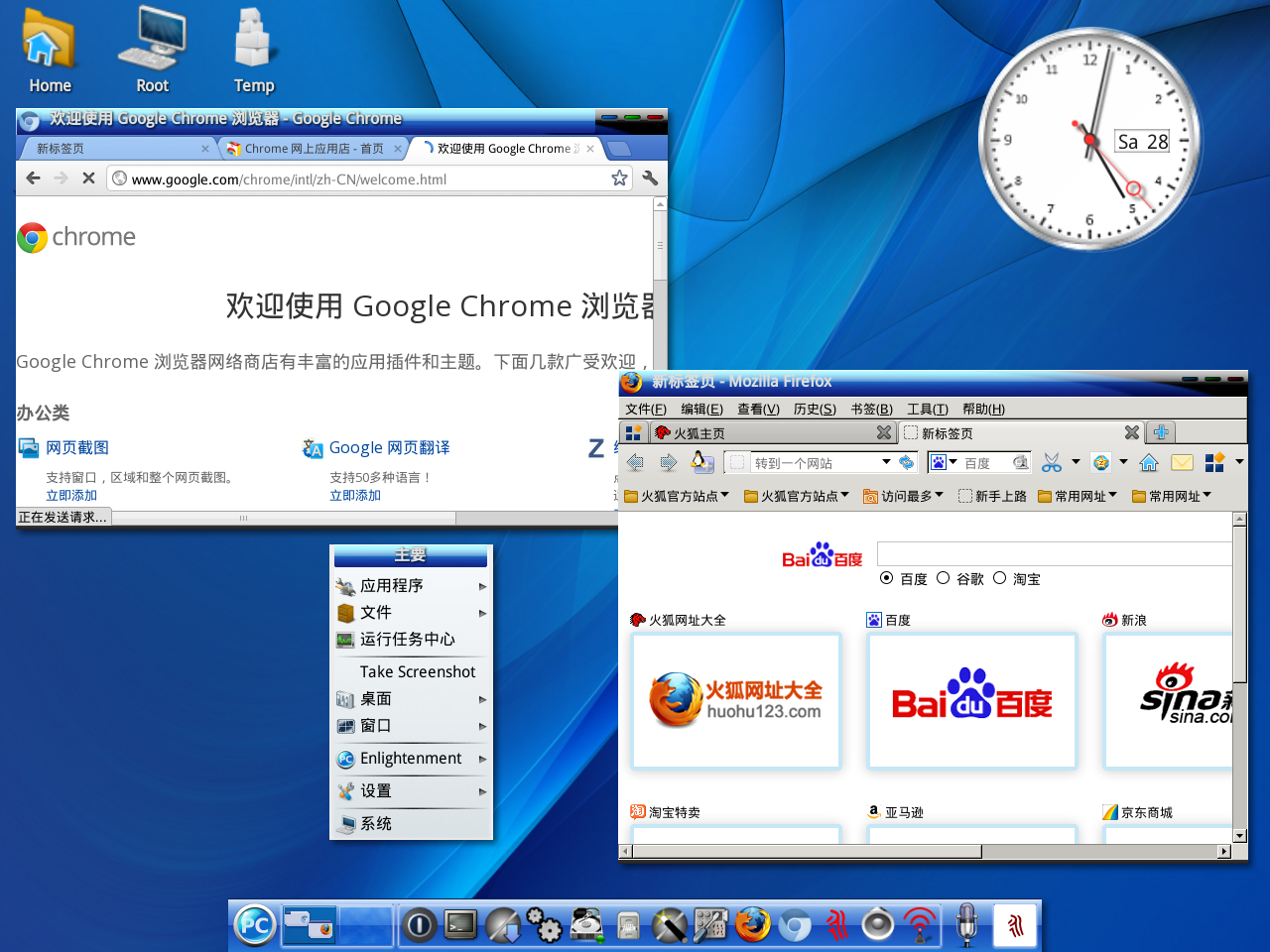Open the gears settings icon in dock
Screen dimensions: 1270x952
[x=544, y=925]
